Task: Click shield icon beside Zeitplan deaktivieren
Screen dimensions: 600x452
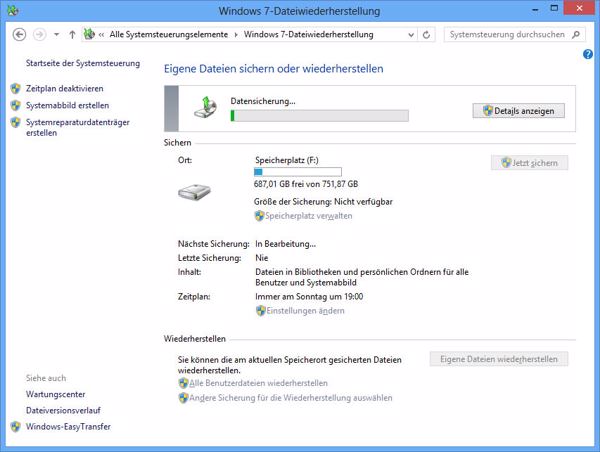Action: pos(15,88)
